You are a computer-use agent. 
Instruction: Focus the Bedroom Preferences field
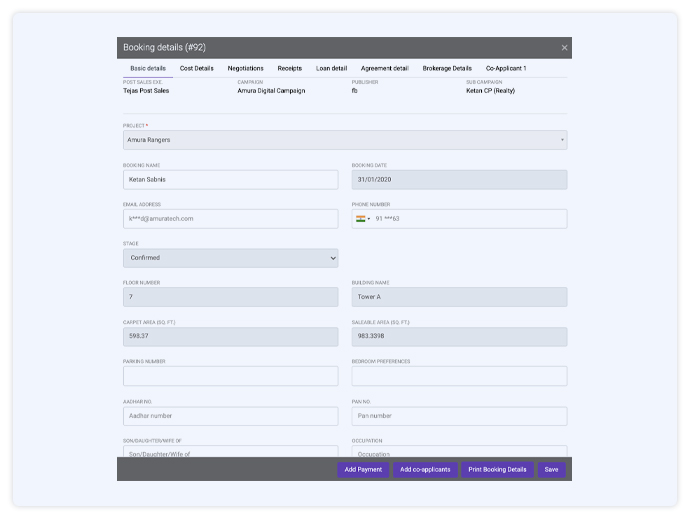459,376
